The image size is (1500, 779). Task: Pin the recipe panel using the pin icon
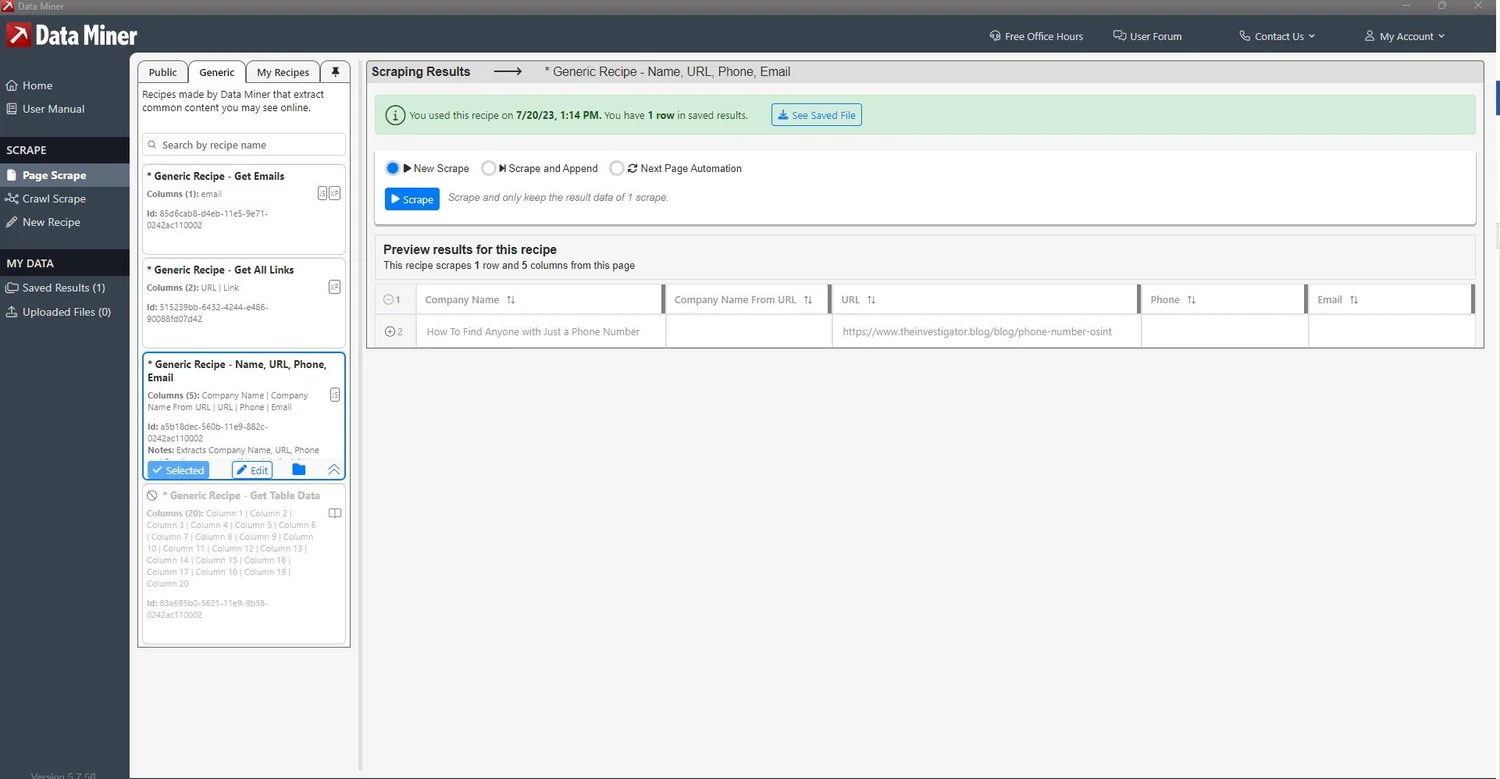[335, 71]
